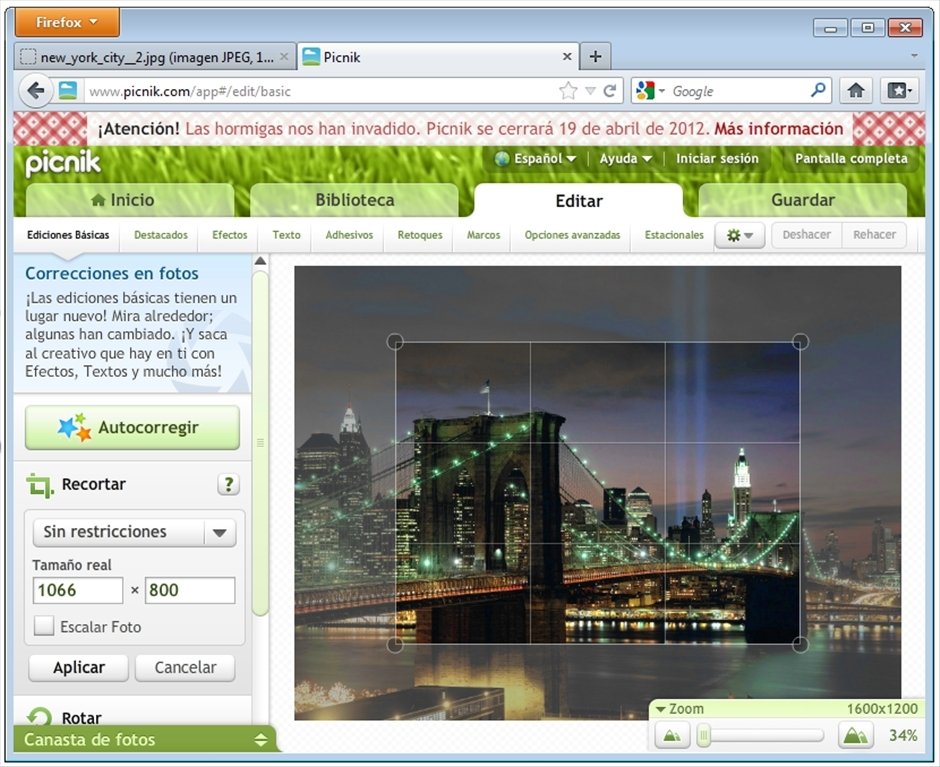Open a new tab with plus button
The width and height of the screenshot is (940, 767).
click(595, 56)
